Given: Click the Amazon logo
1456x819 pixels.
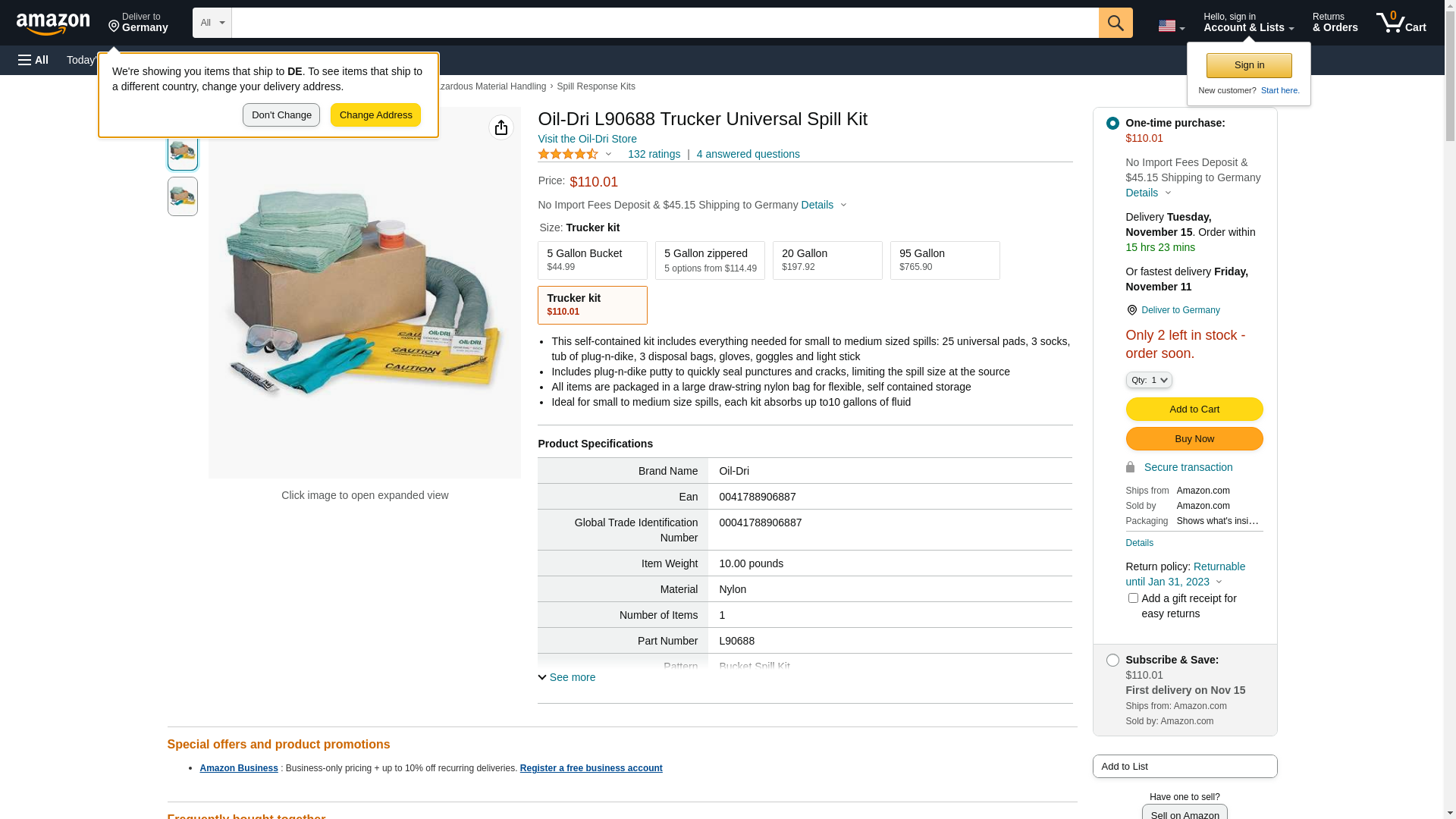Looking at the screenshot, I should (53, 24).
